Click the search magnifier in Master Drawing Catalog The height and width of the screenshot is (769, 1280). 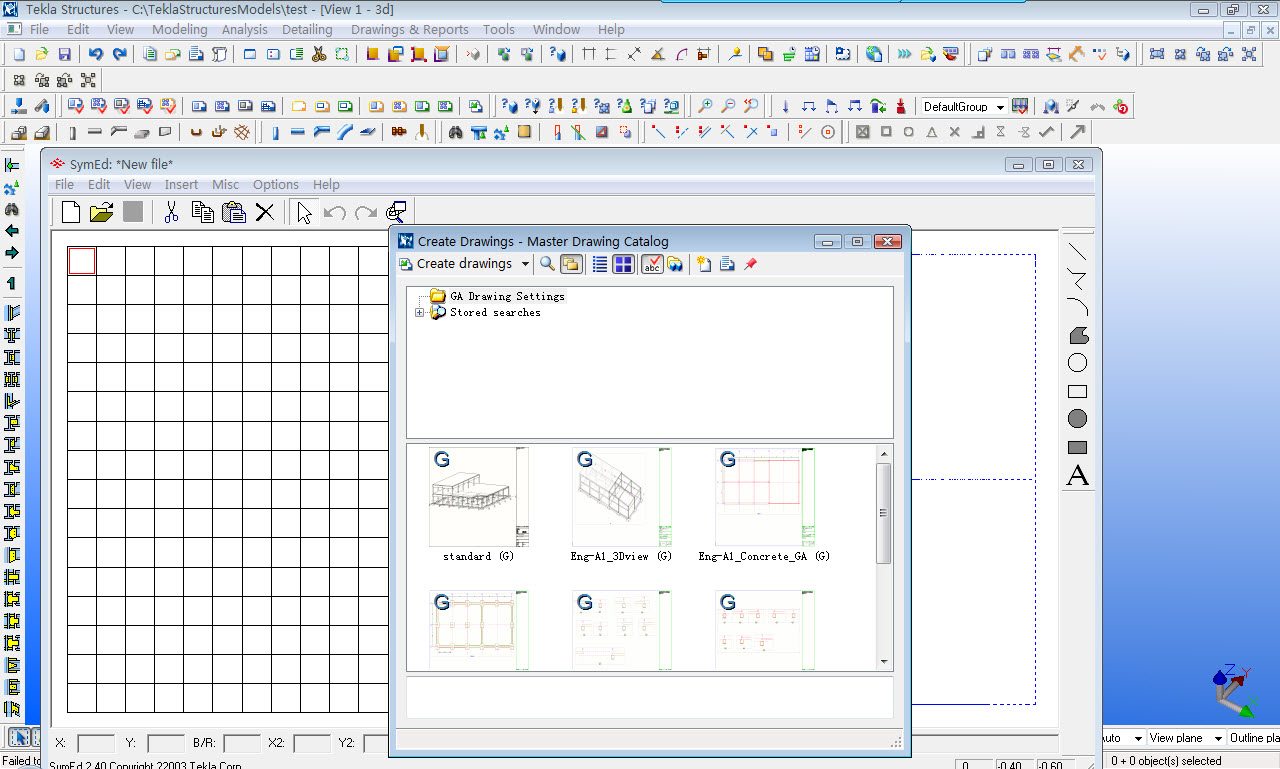[547, 264]
